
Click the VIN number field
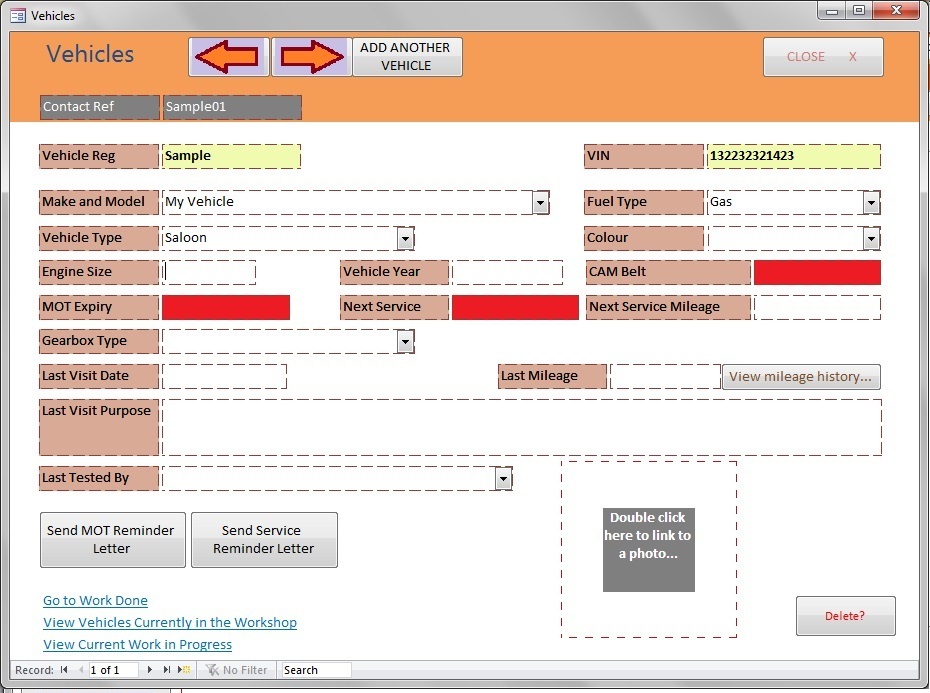coord(794,156)
